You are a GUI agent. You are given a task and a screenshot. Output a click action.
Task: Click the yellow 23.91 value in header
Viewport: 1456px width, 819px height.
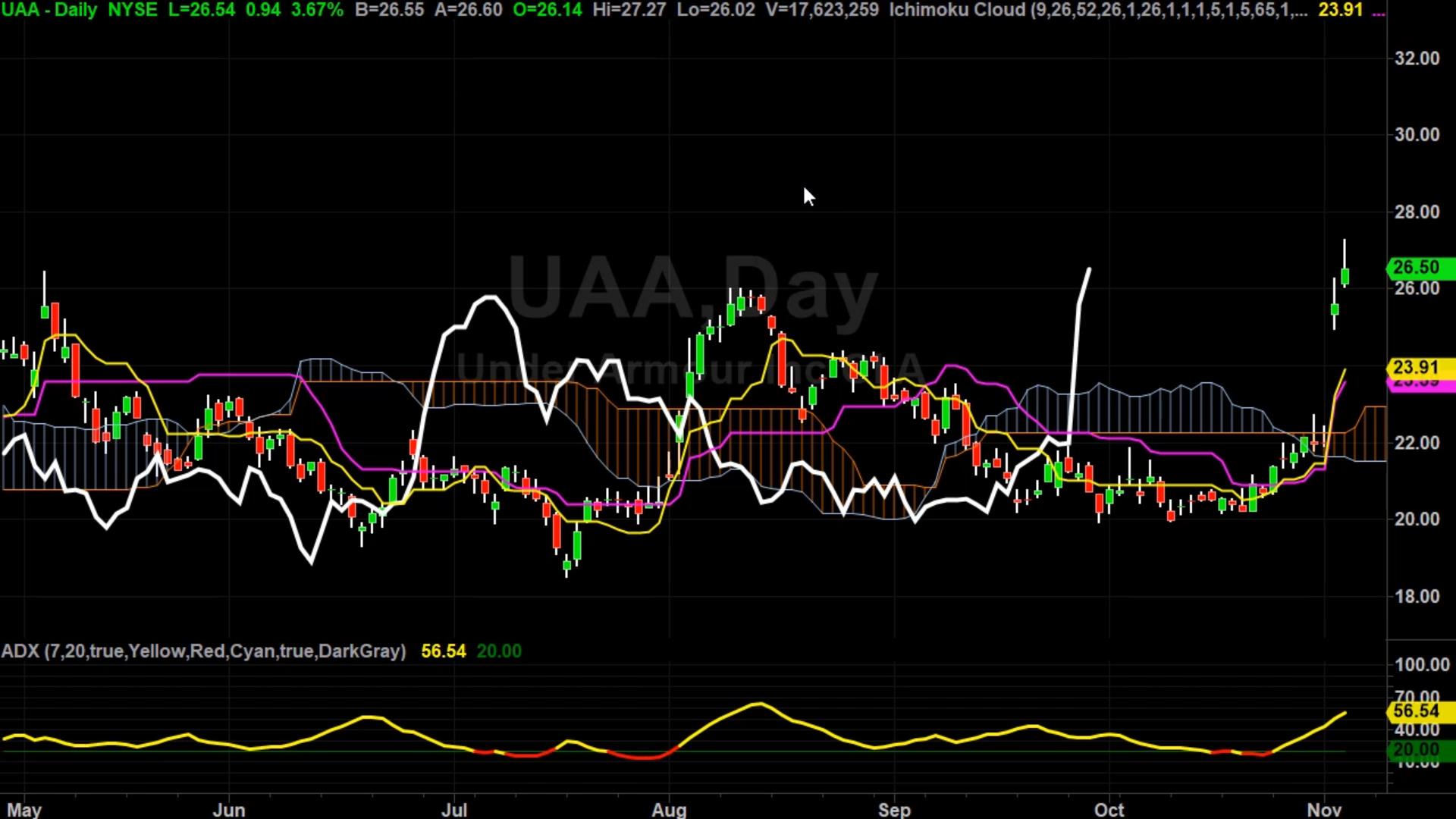click(x=1341, y=11)
